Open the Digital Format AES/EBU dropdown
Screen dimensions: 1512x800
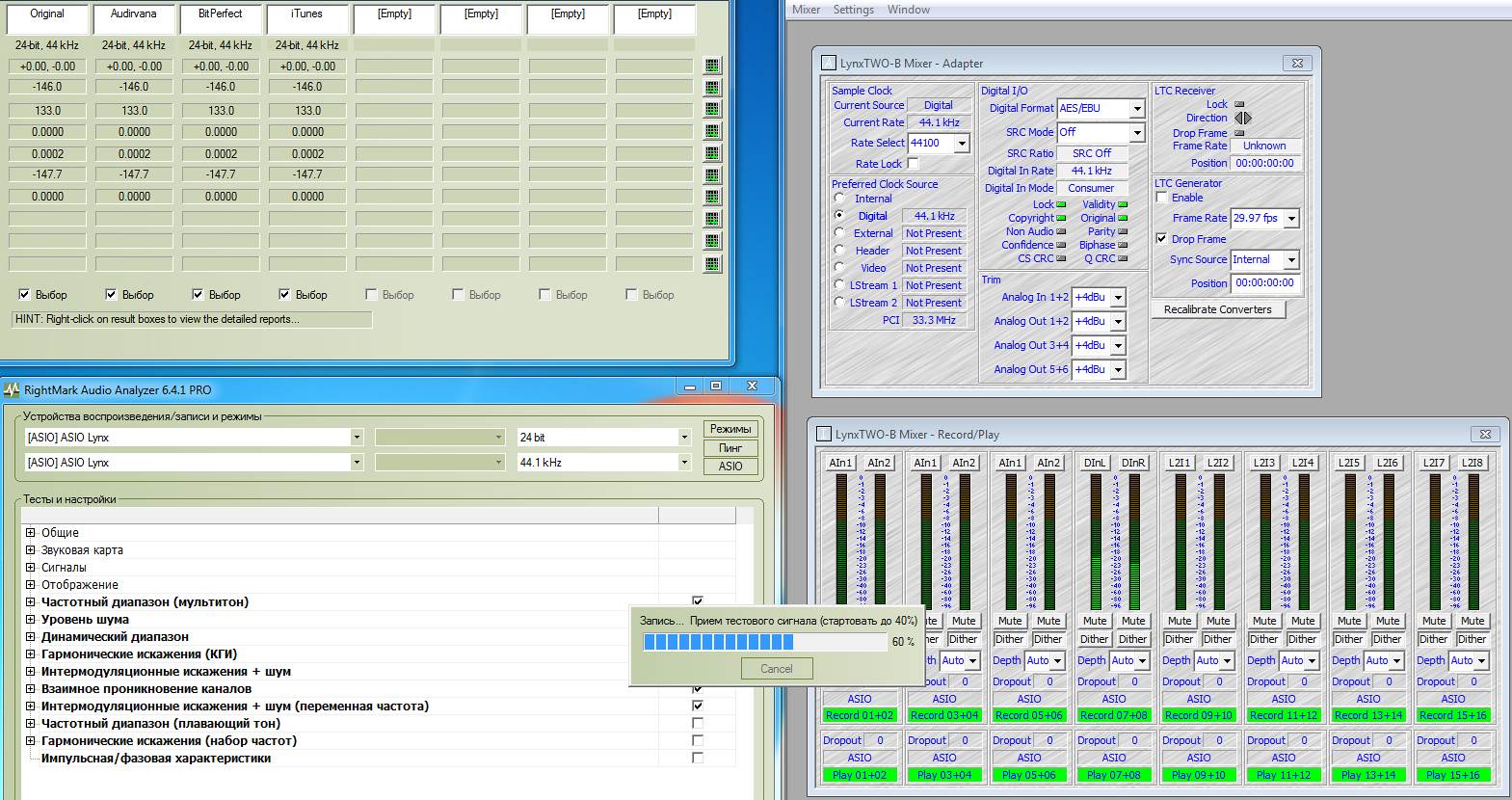coord(1136,109)
